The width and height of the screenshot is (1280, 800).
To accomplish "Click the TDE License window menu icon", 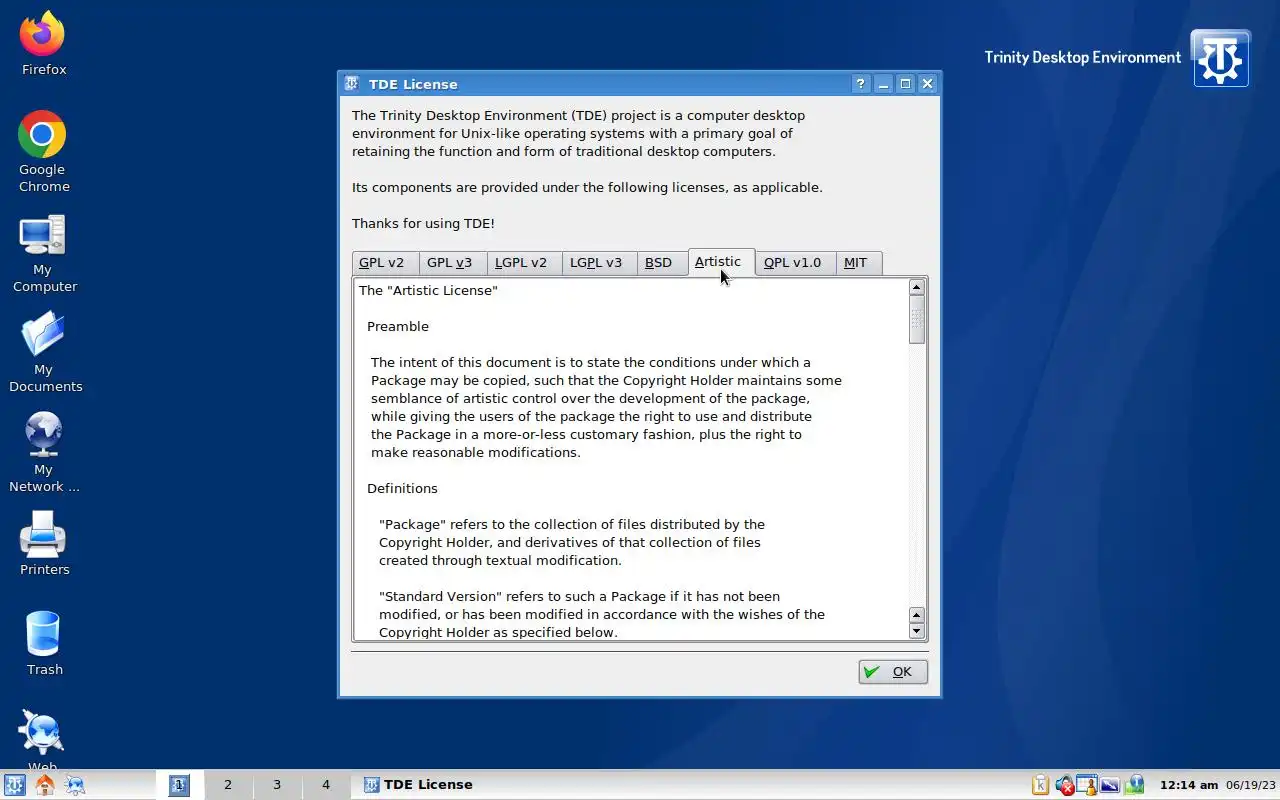I will pyautogui.click(x=351, y=84).
